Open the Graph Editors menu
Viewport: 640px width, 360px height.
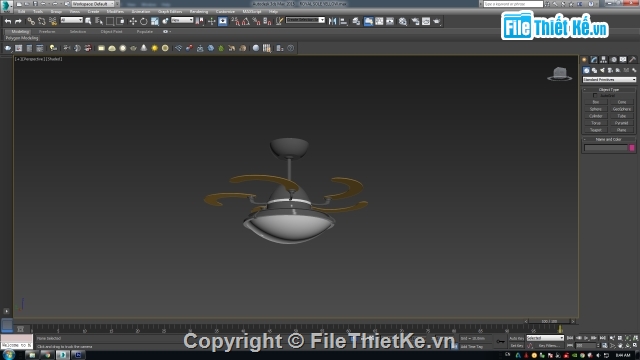pos(170,11)
